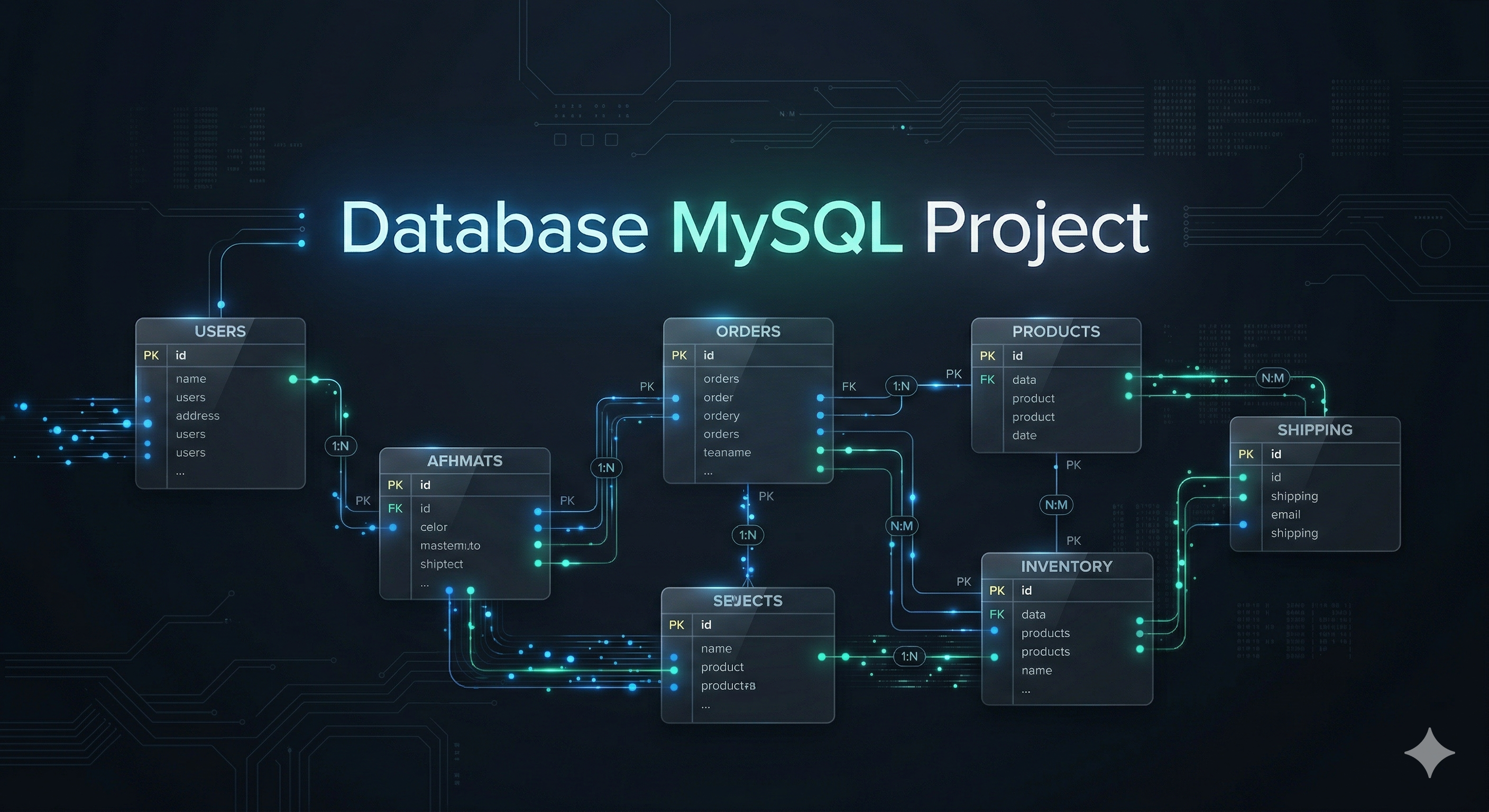1489x812 pixels.
Task: Select the productFB field in SEJECTS
Action: click(728, 686)
